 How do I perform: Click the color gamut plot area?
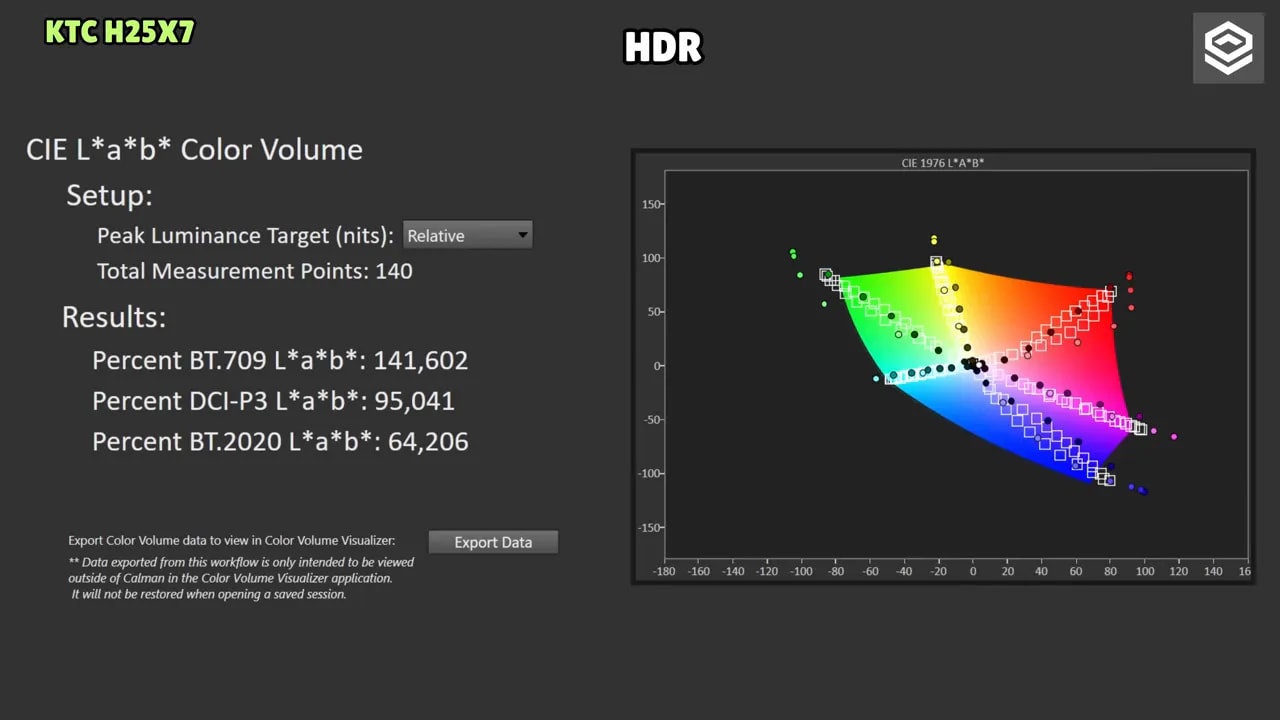click(x=956, y=364)
